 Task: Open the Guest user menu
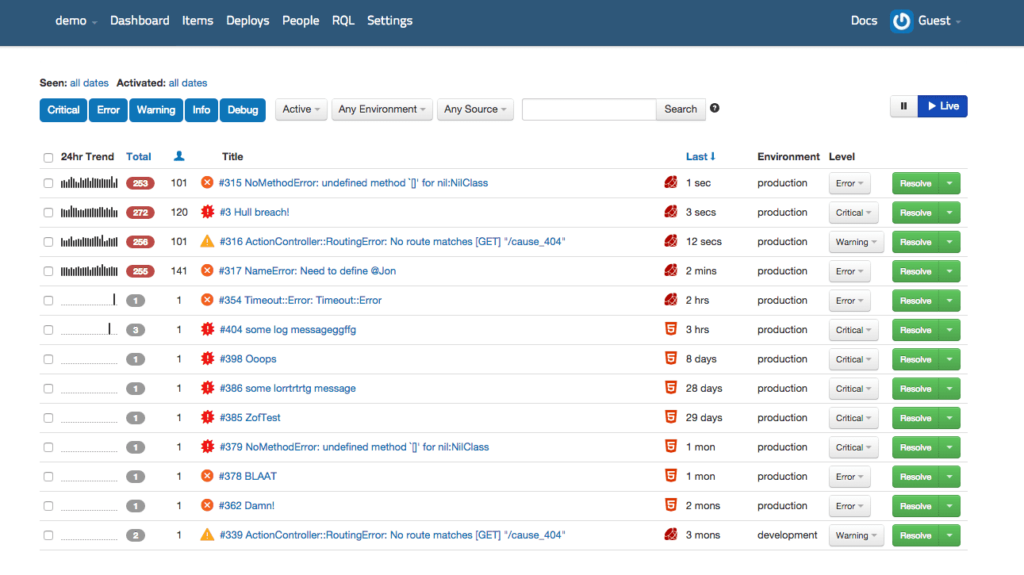tap(939, 21)
